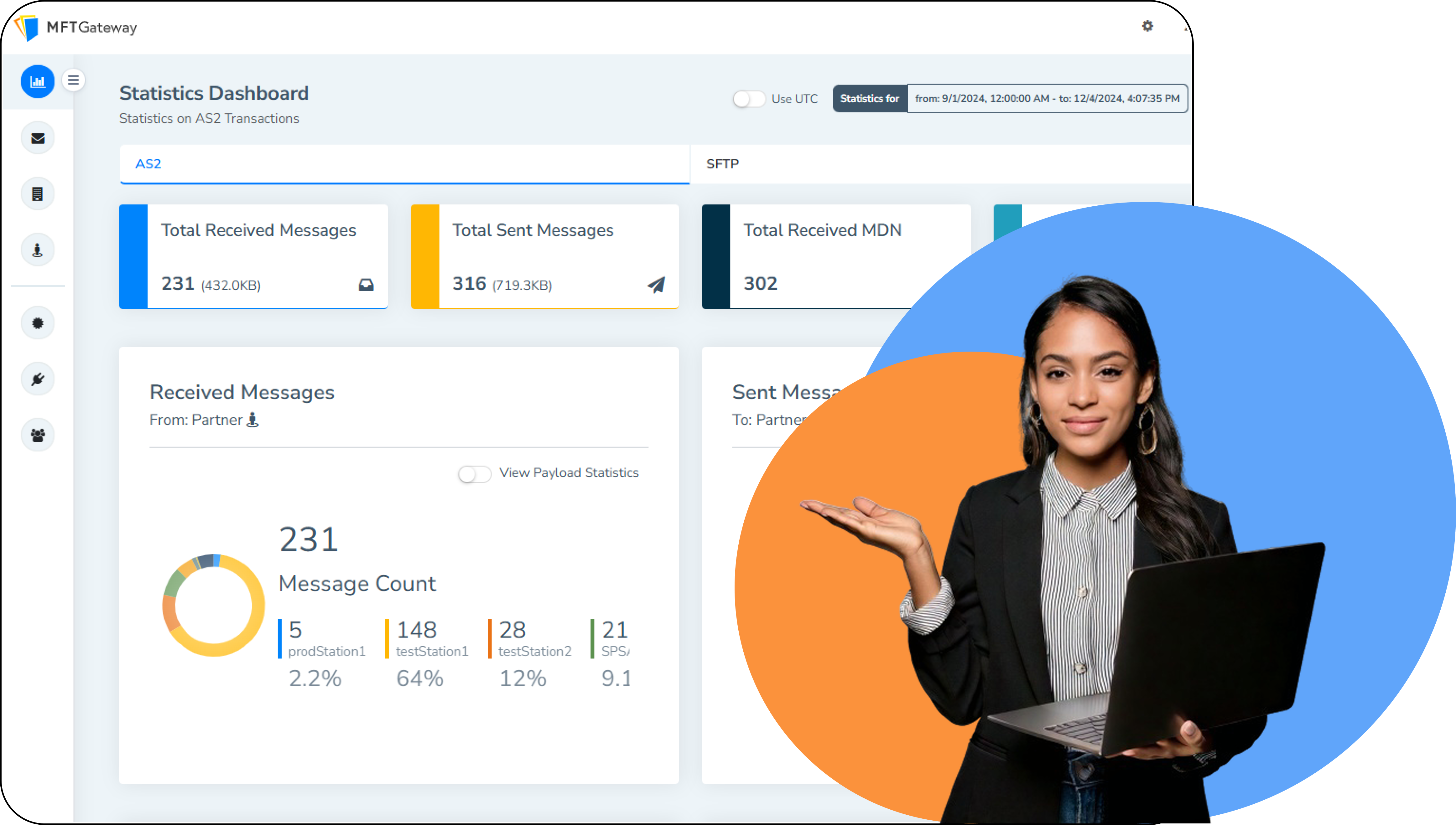Viewport: 1456px width, 825px height.
Task: Open the partners sidebar icon
Action: [37, 250]
